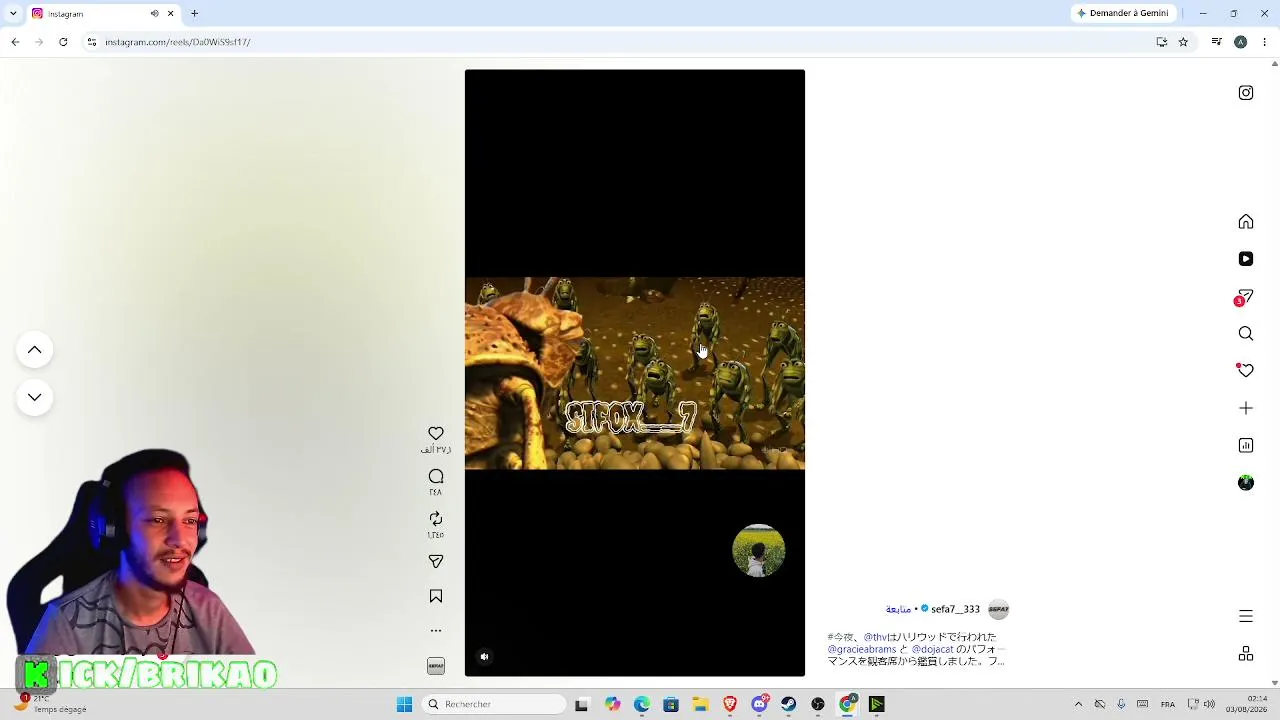Viewport: 1280px width, 720px height.
Task: Switch to Chrome on the taskbar
Action: click(847, 704)
